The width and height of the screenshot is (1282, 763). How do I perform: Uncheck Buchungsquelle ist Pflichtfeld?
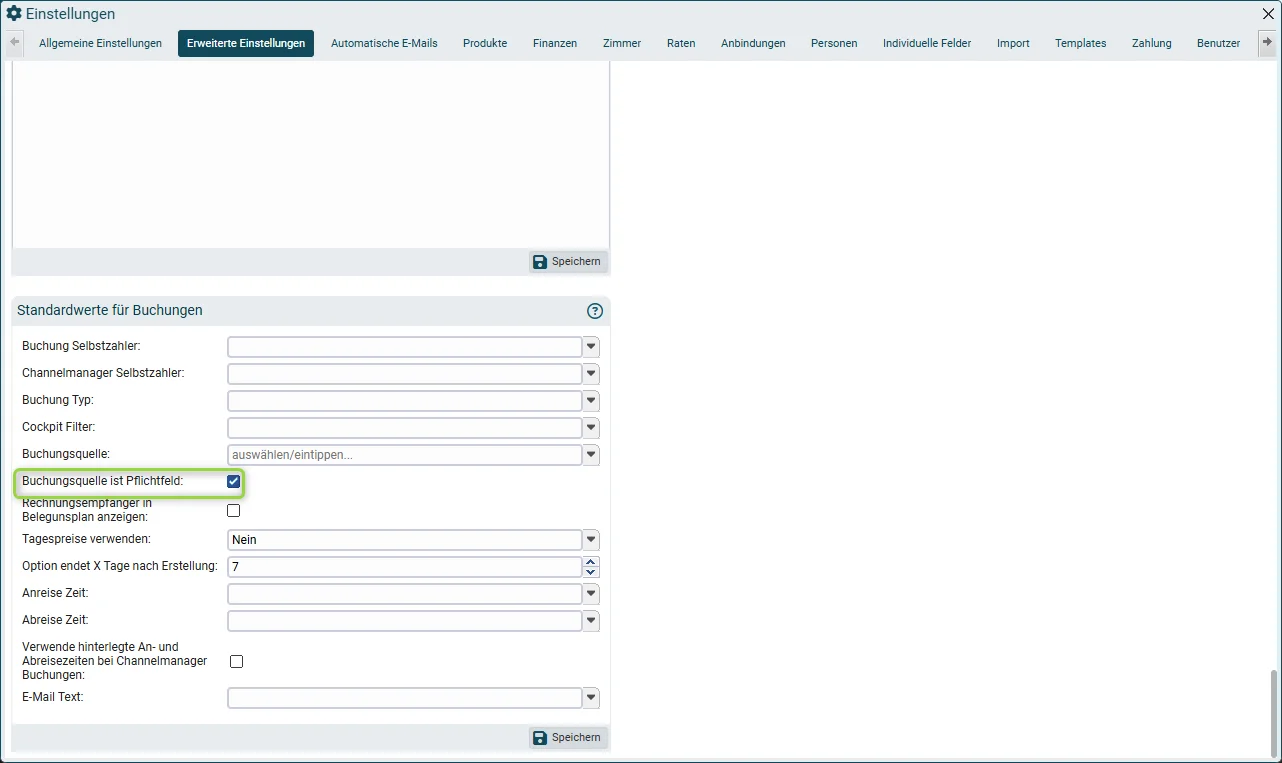pos(234,482)
